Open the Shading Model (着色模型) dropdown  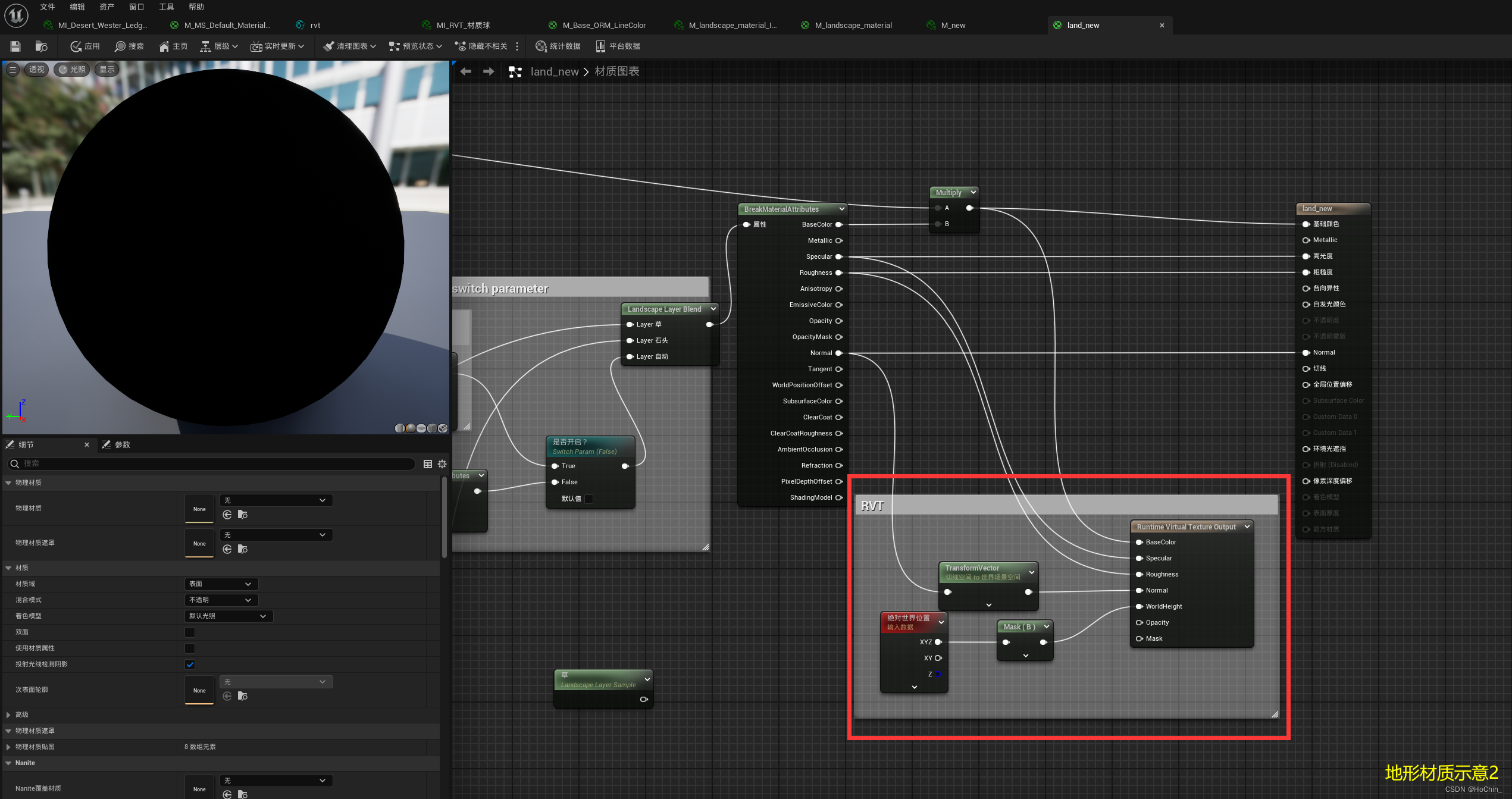pos(228,616)
